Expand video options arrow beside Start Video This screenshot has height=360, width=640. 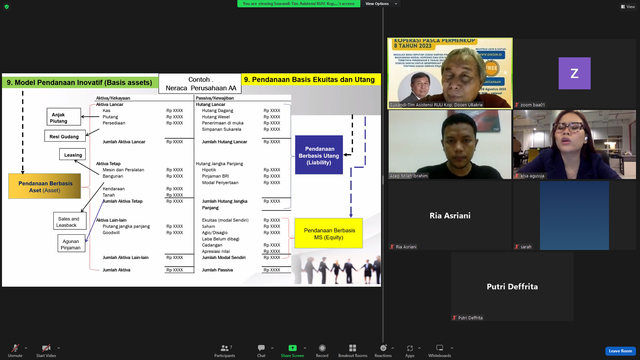coord(58,348)
